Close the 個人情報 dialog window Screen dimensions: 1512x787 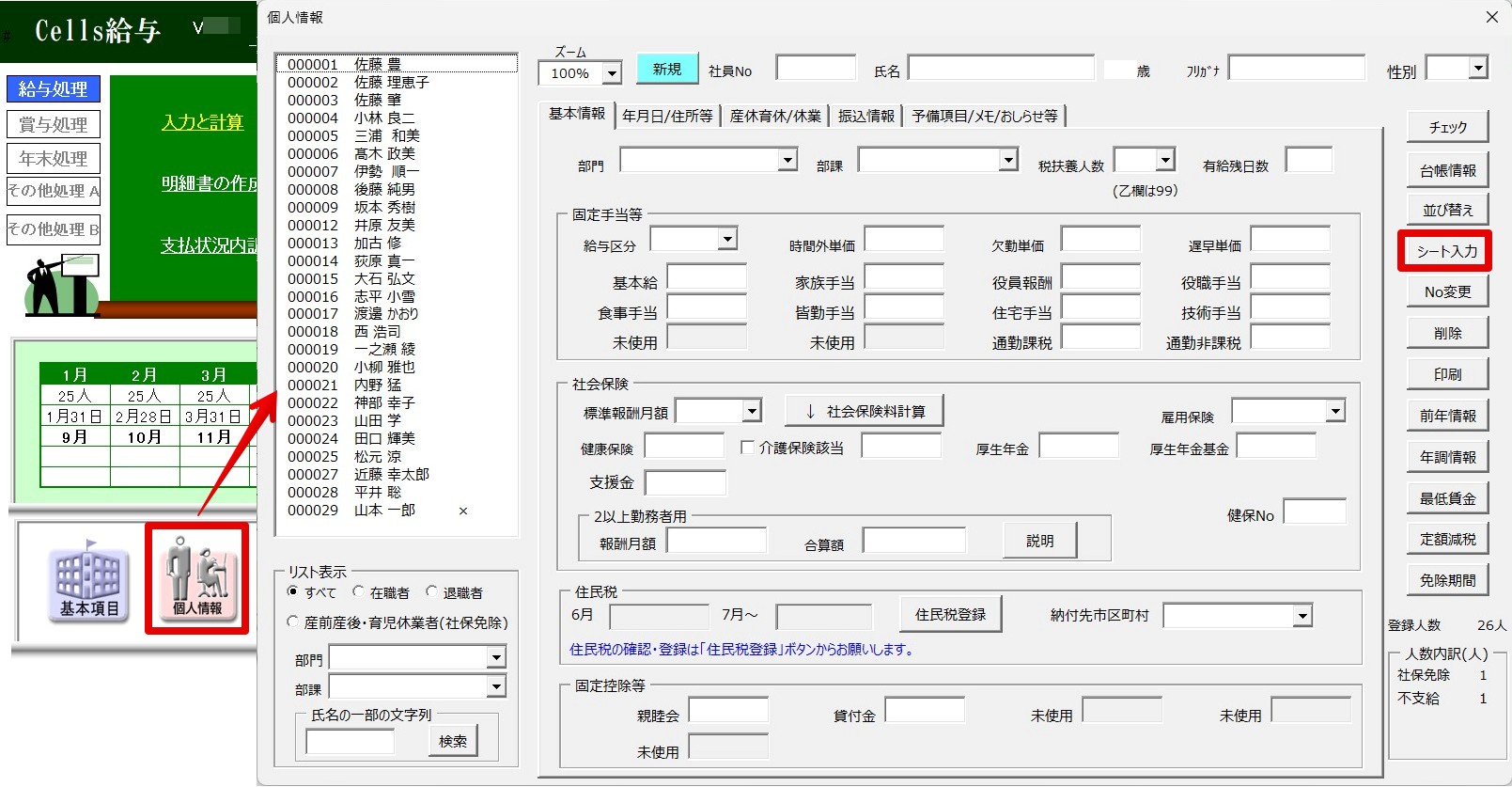click(x=1491, y=17)
